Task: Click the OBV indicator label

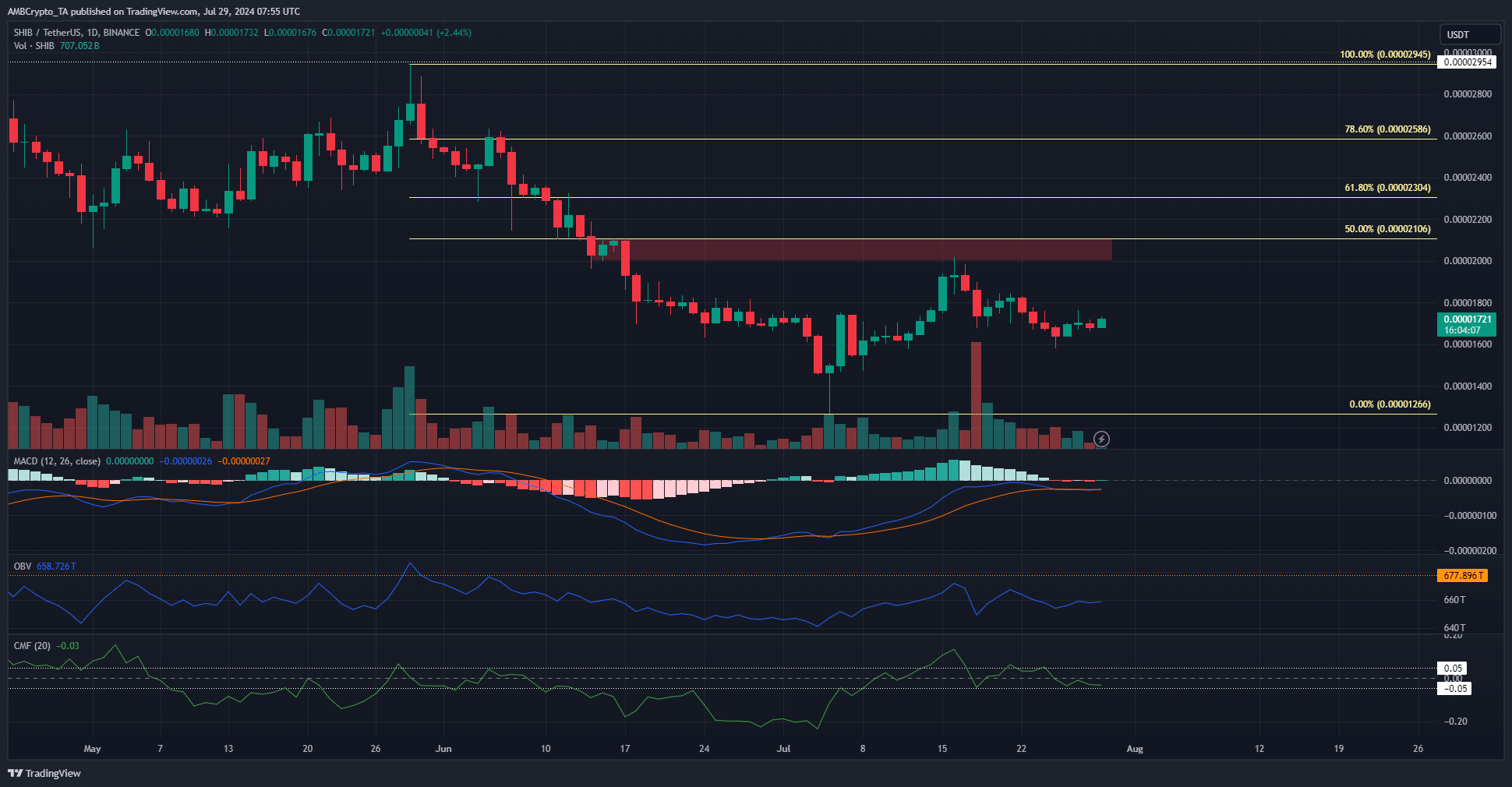Action: [x=23, y=566]
